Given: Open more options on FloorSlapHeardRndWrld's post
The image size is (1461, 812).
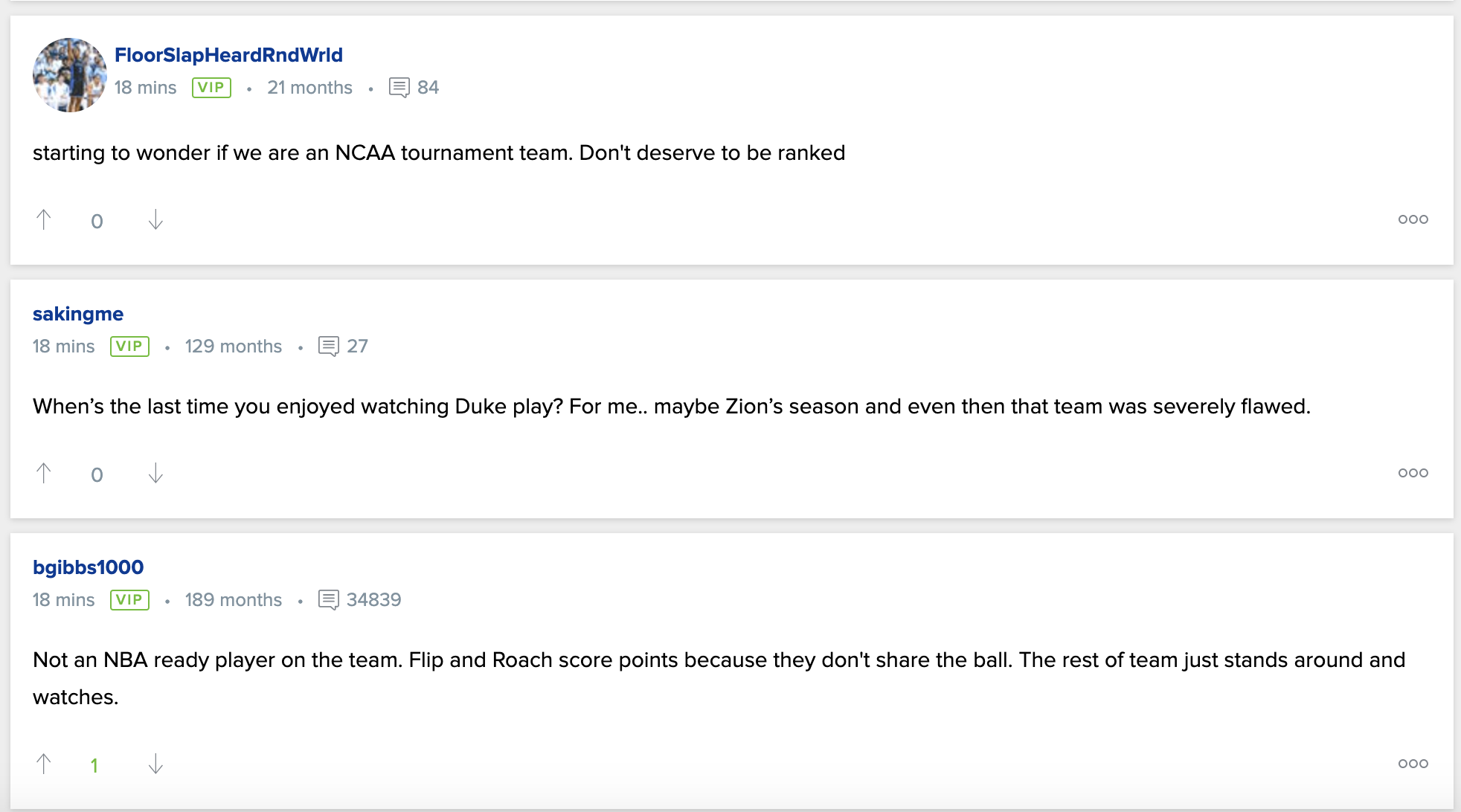Looking at the screenshot, I should 1413,219.
